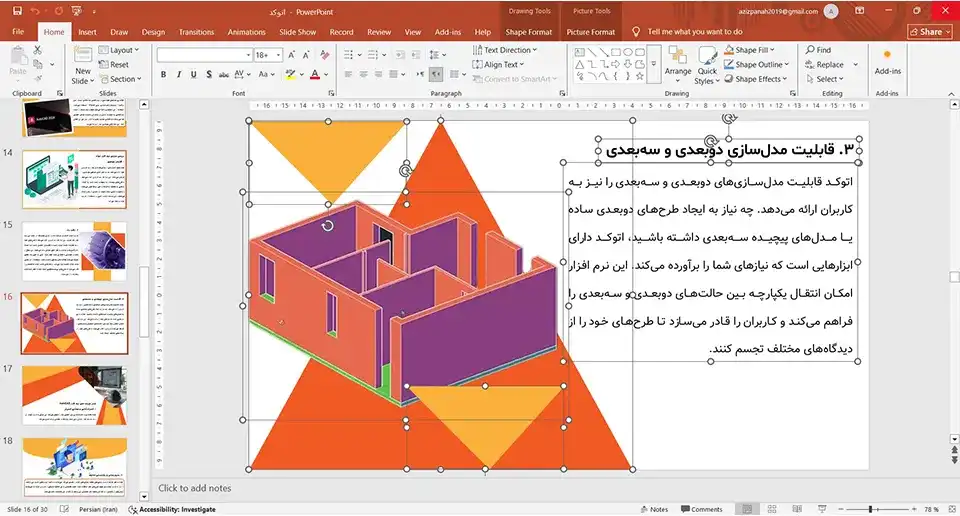The height and width of the screenshot is (516, 960).
Task: Click the New Slide button
Action: click(x=83, y=65)
